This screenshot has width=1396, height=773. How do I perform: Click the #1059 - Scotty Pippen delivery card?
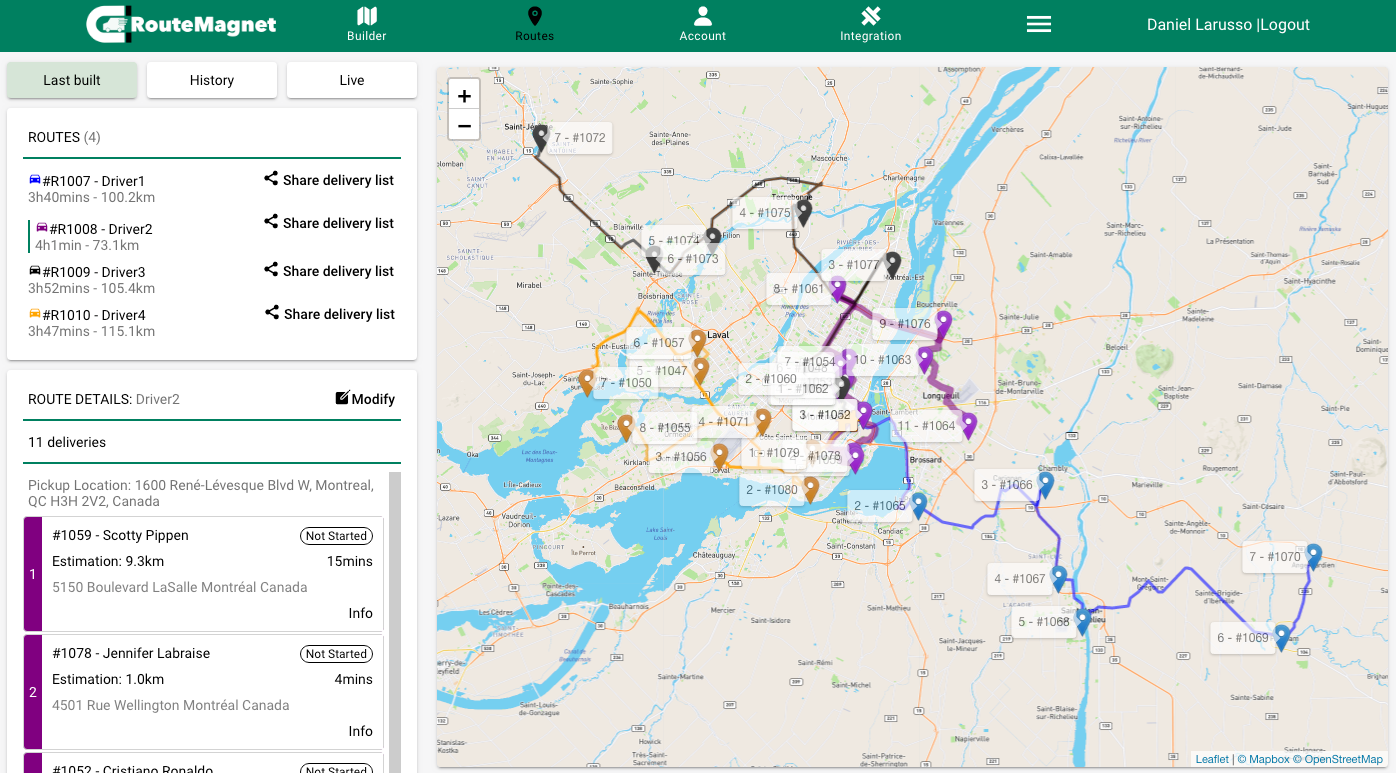[203, 574]
